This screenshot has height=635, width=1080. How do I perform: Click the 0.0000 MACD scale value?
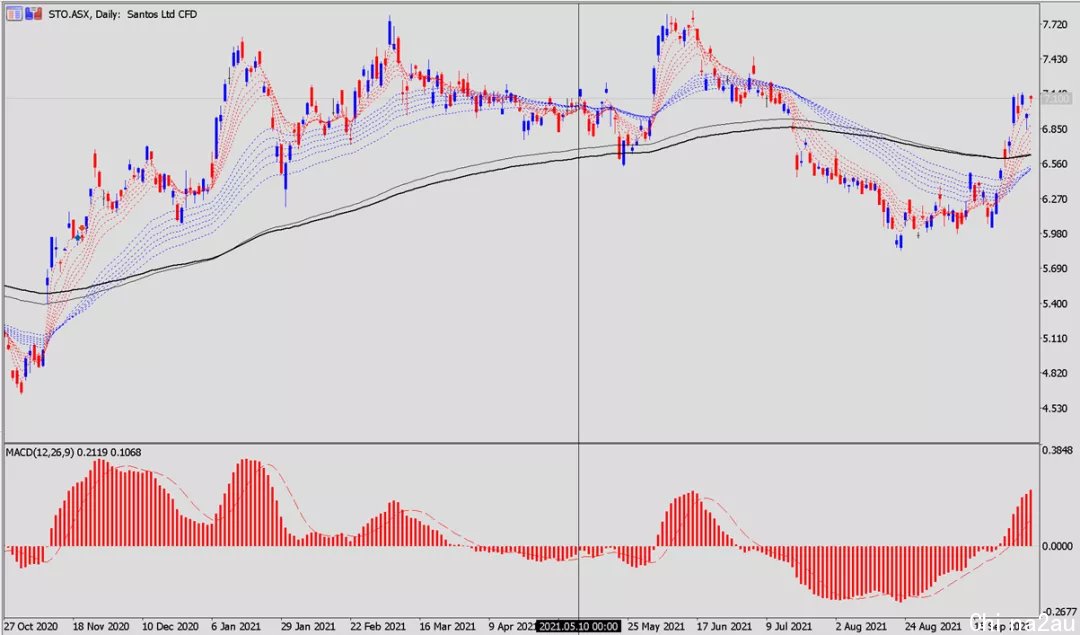pyautogui.click(x=1057, y=545)
